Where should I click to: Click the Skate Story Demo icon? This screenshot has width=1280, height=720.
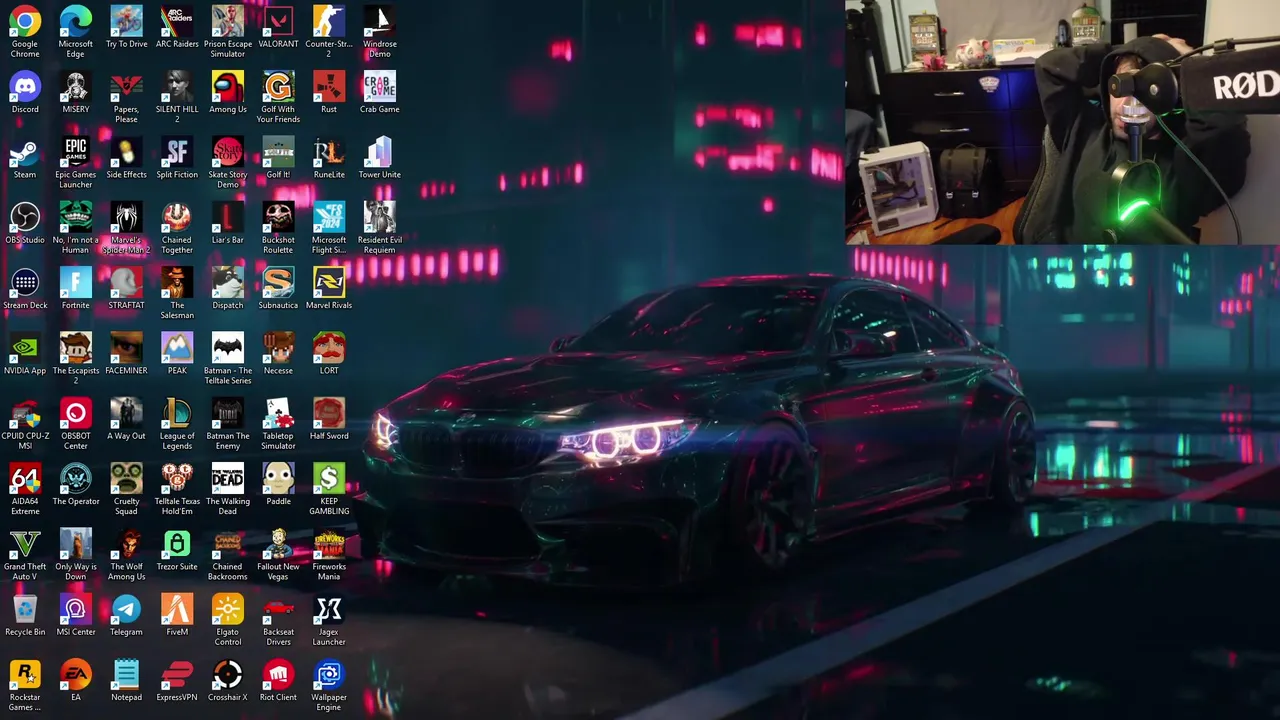228,152
